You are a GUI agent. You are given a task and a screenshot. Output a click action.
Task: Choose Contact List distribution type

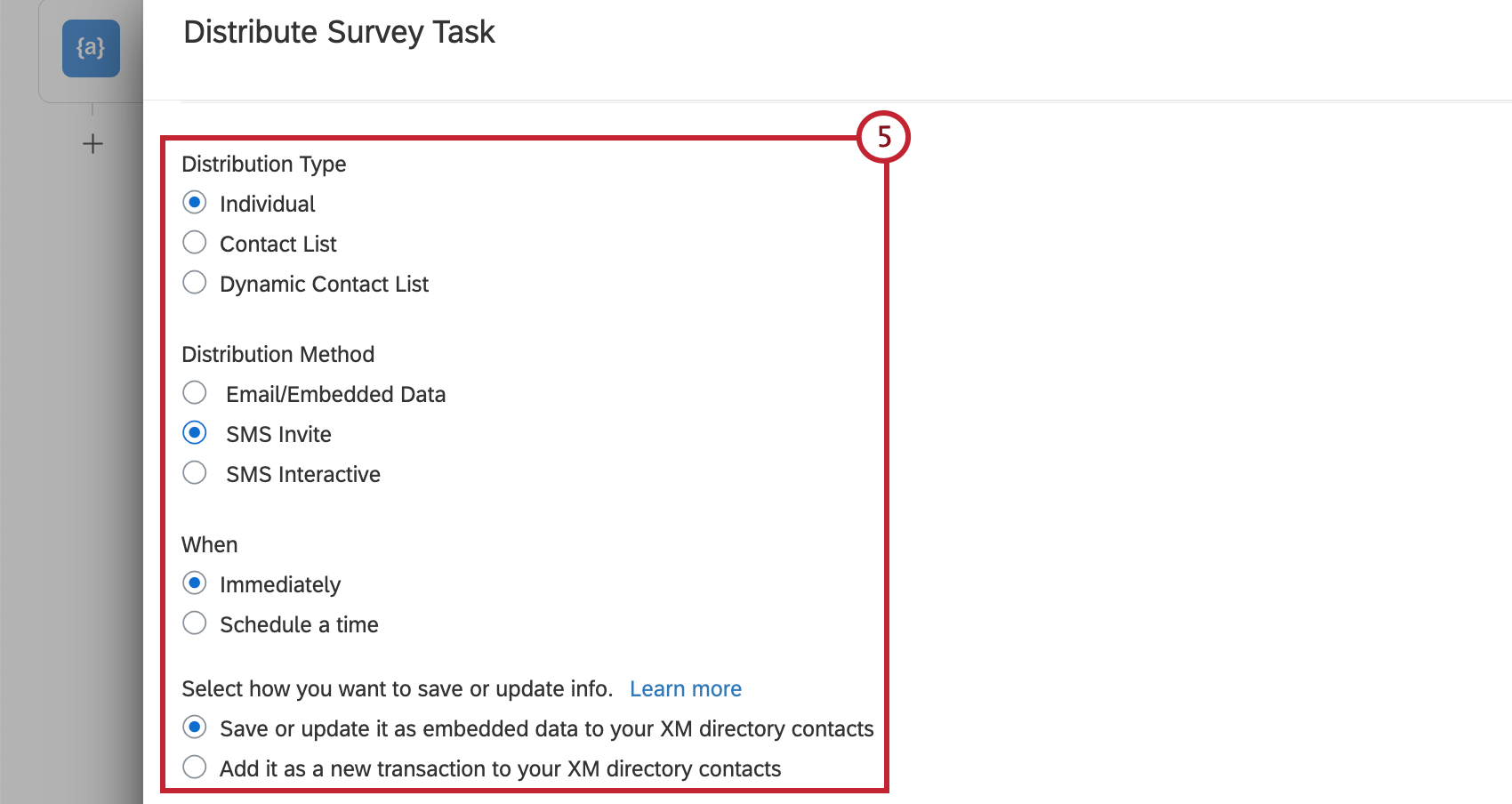coord(195,243)
